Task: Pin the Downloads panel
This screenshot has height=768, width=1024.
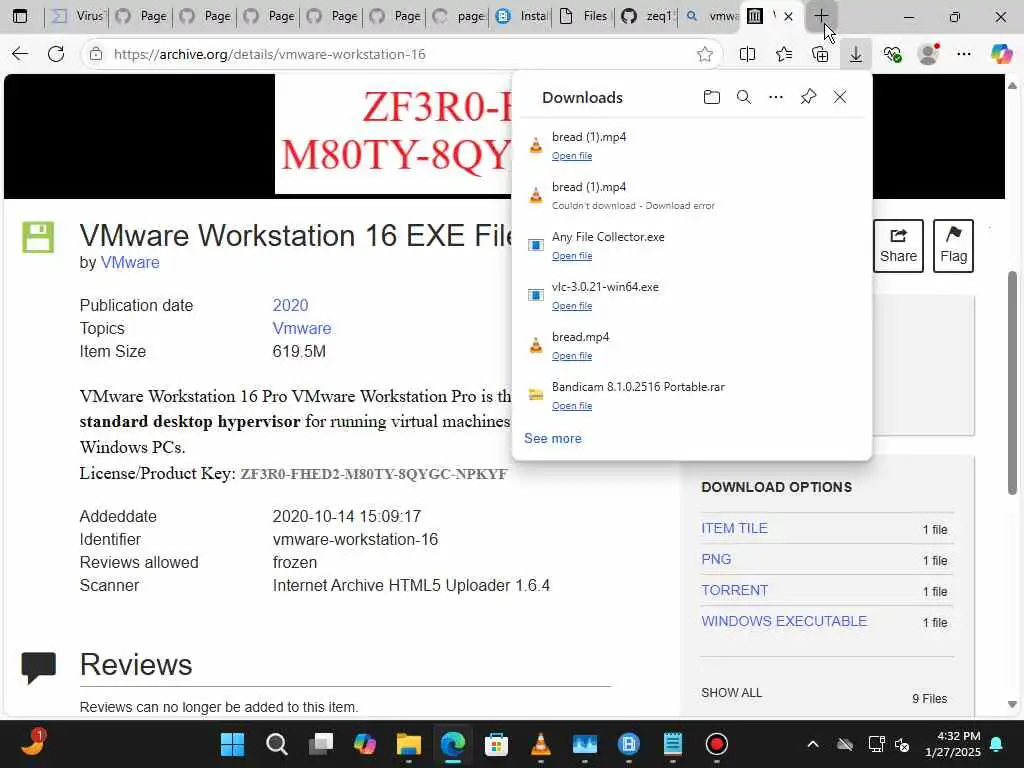Action: pos(808,97)
